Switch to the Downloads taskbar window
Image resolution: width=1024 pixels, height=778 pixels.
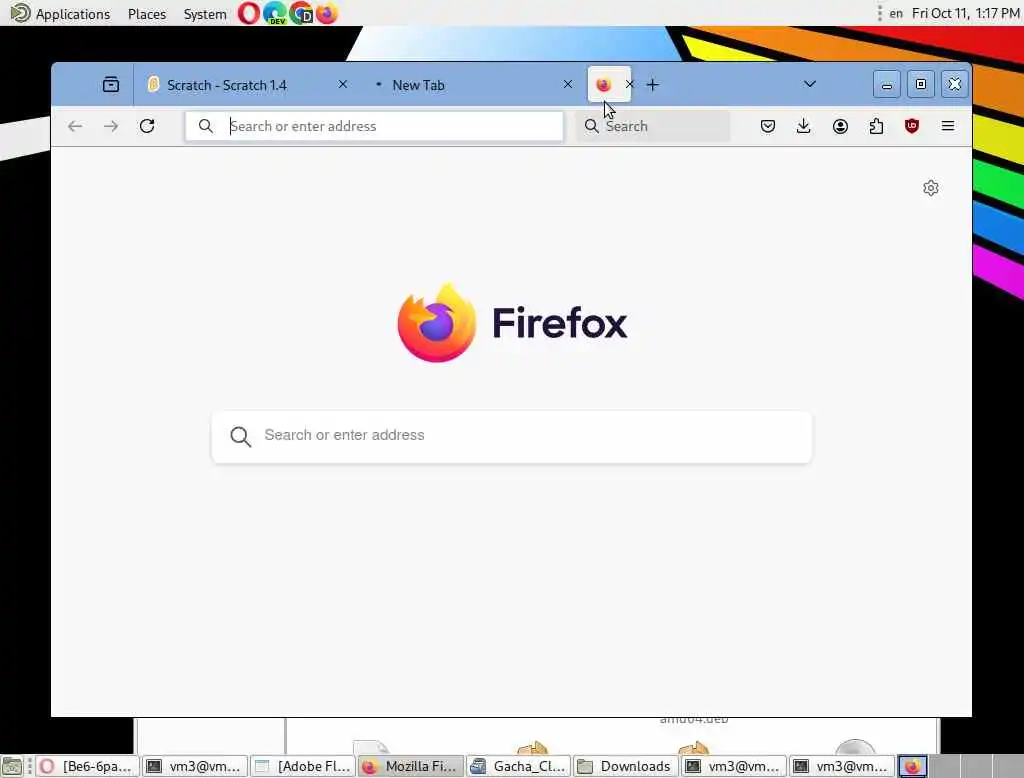coord(627,766)
